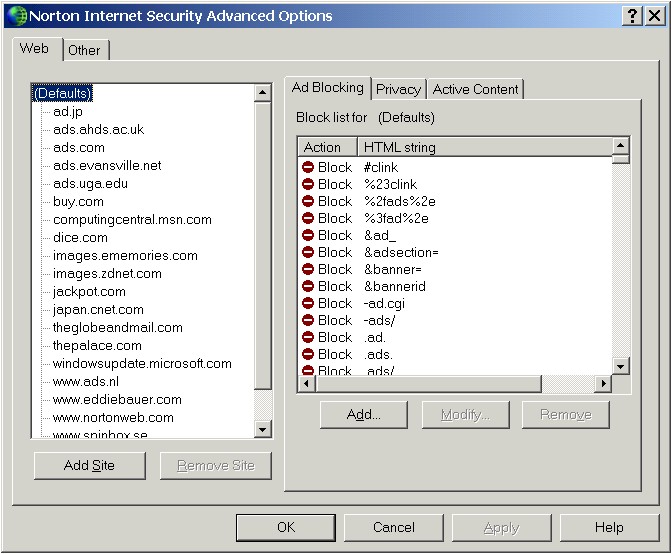Select thepalace.com entry
Screen dimensions: 671x554
point(97,345)
